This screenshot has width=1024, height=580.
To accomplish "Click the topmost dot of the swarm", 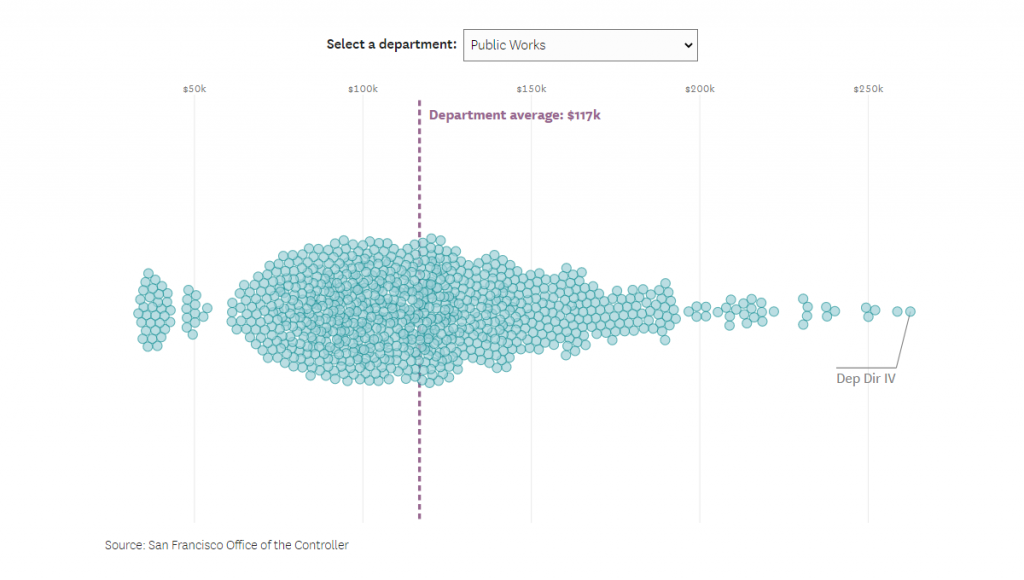I will [x=430, y=240].
